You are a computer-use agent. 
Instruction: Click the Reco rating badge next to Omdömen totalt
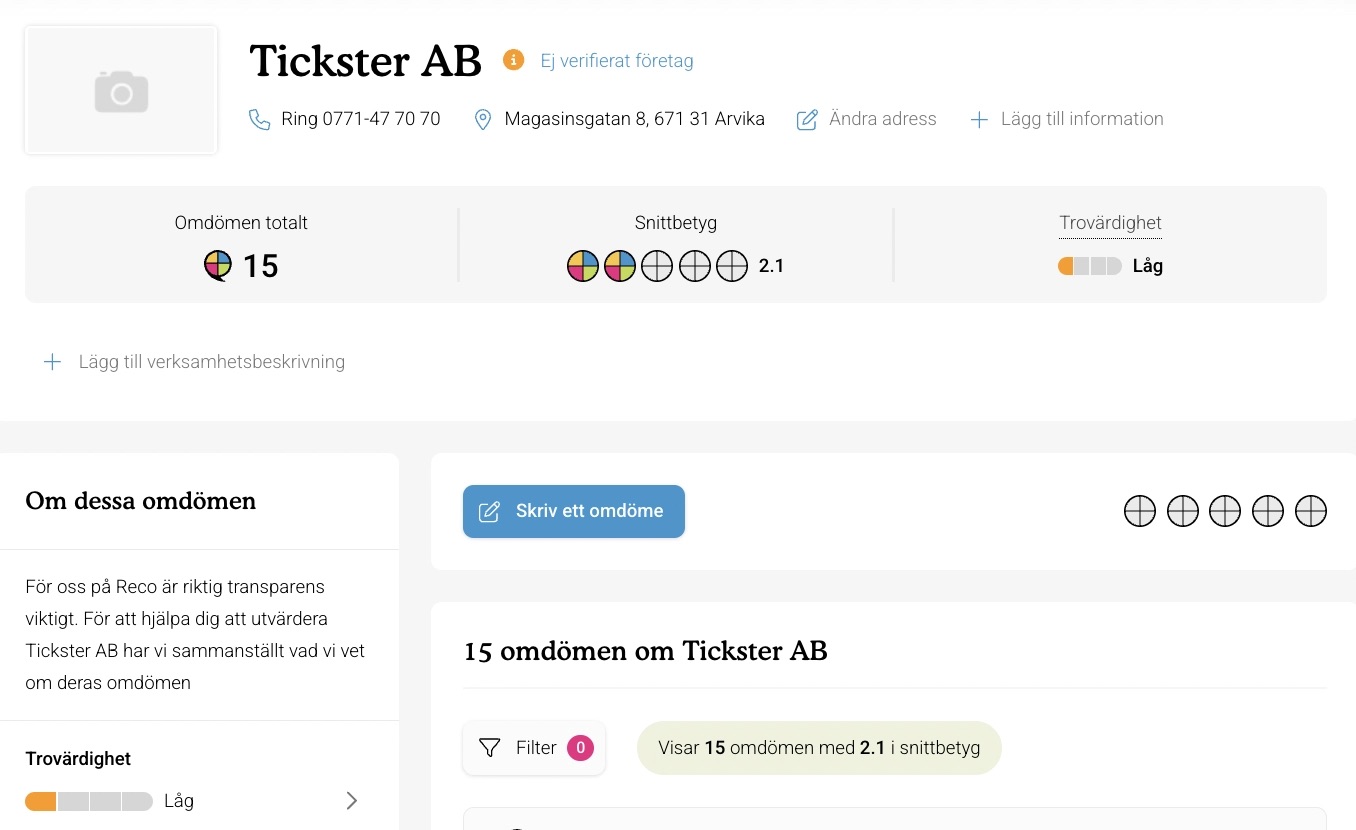click(x=216, y=265)
